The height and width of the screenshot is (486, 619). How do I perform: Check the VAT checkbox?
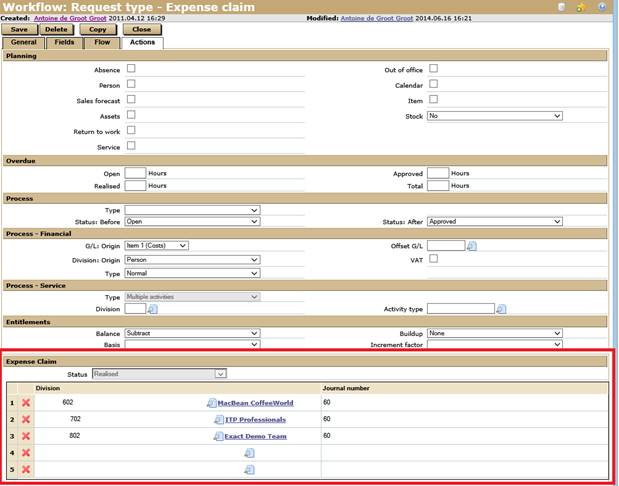433,259
